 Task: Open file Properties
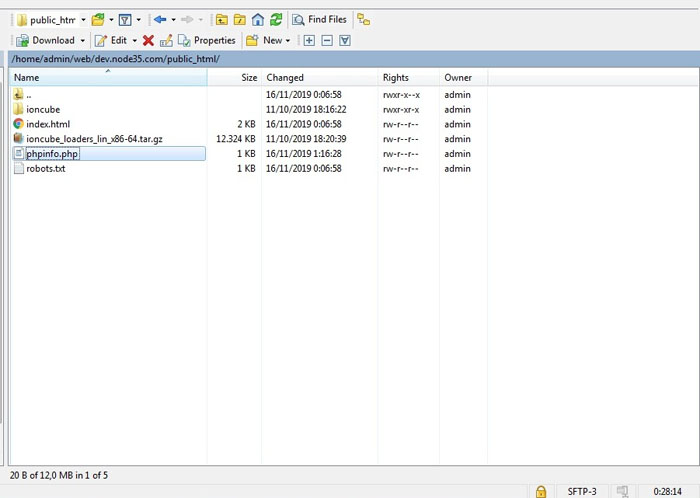[207, 41]
